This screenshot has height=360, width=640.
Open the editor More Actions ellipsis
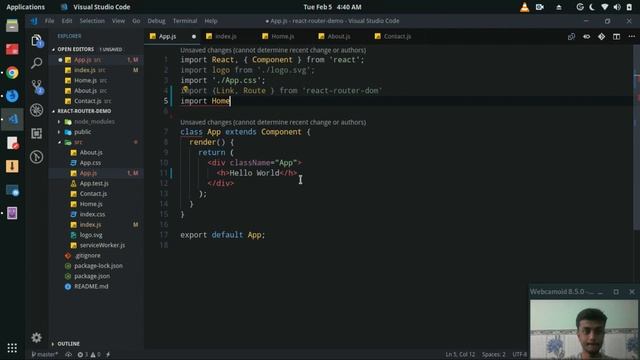click(x=631, y=36)
